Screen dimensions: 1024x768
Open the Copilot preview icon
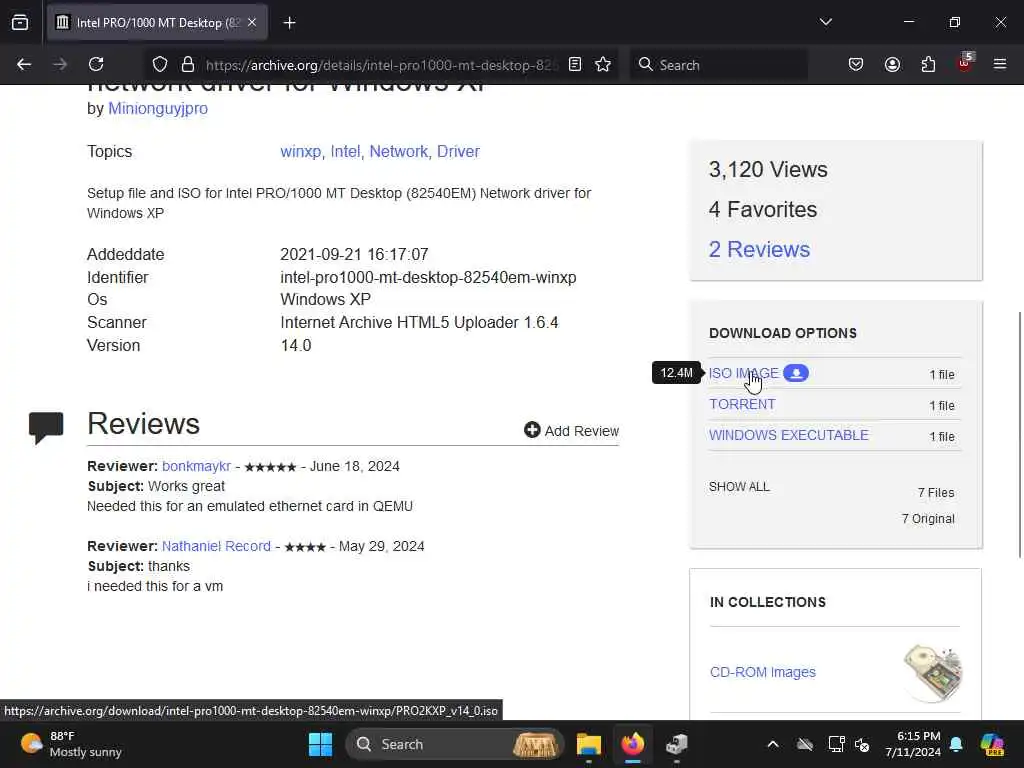coord(992,744)
